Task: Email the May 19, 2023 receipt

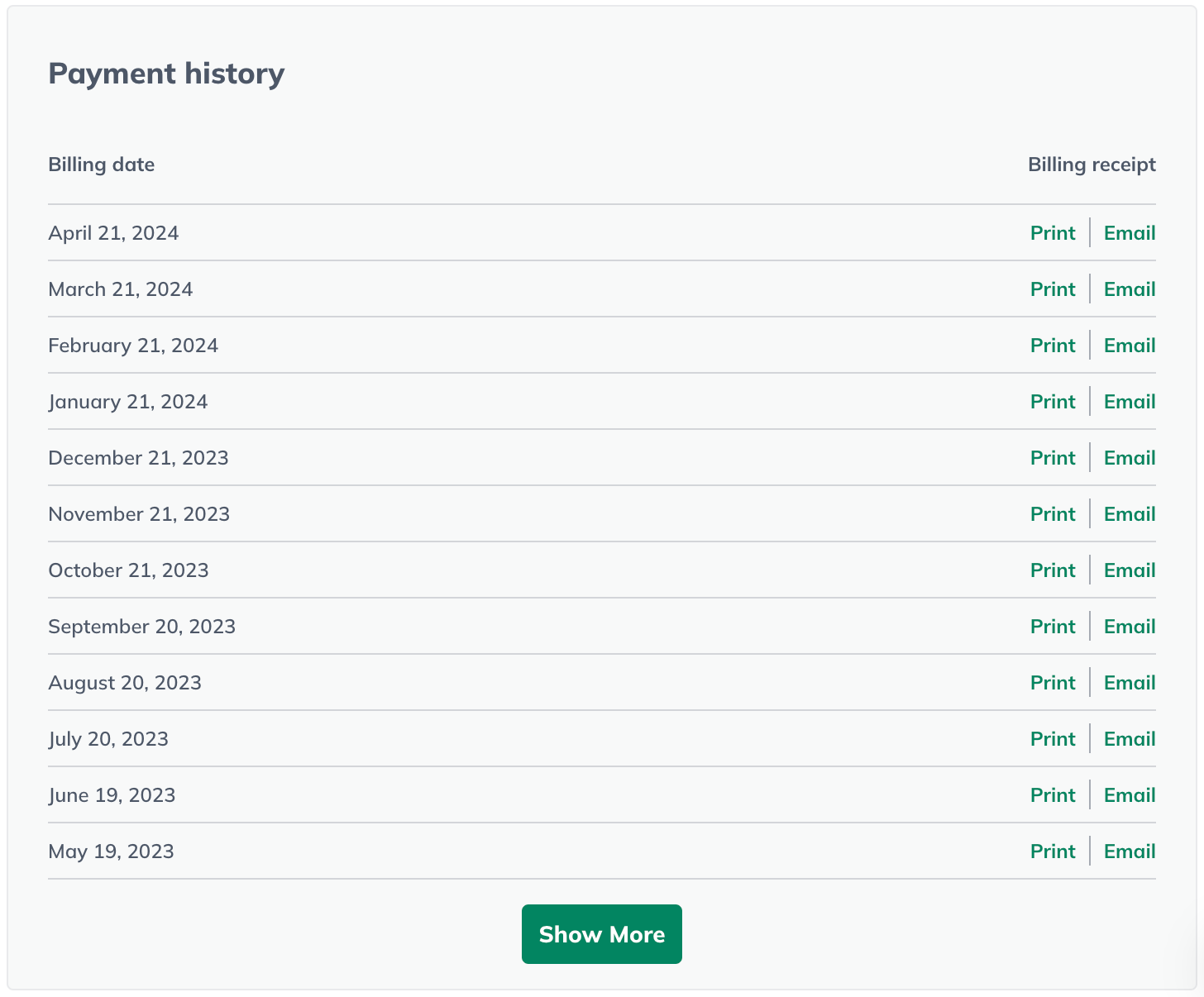Action: 1130,852
